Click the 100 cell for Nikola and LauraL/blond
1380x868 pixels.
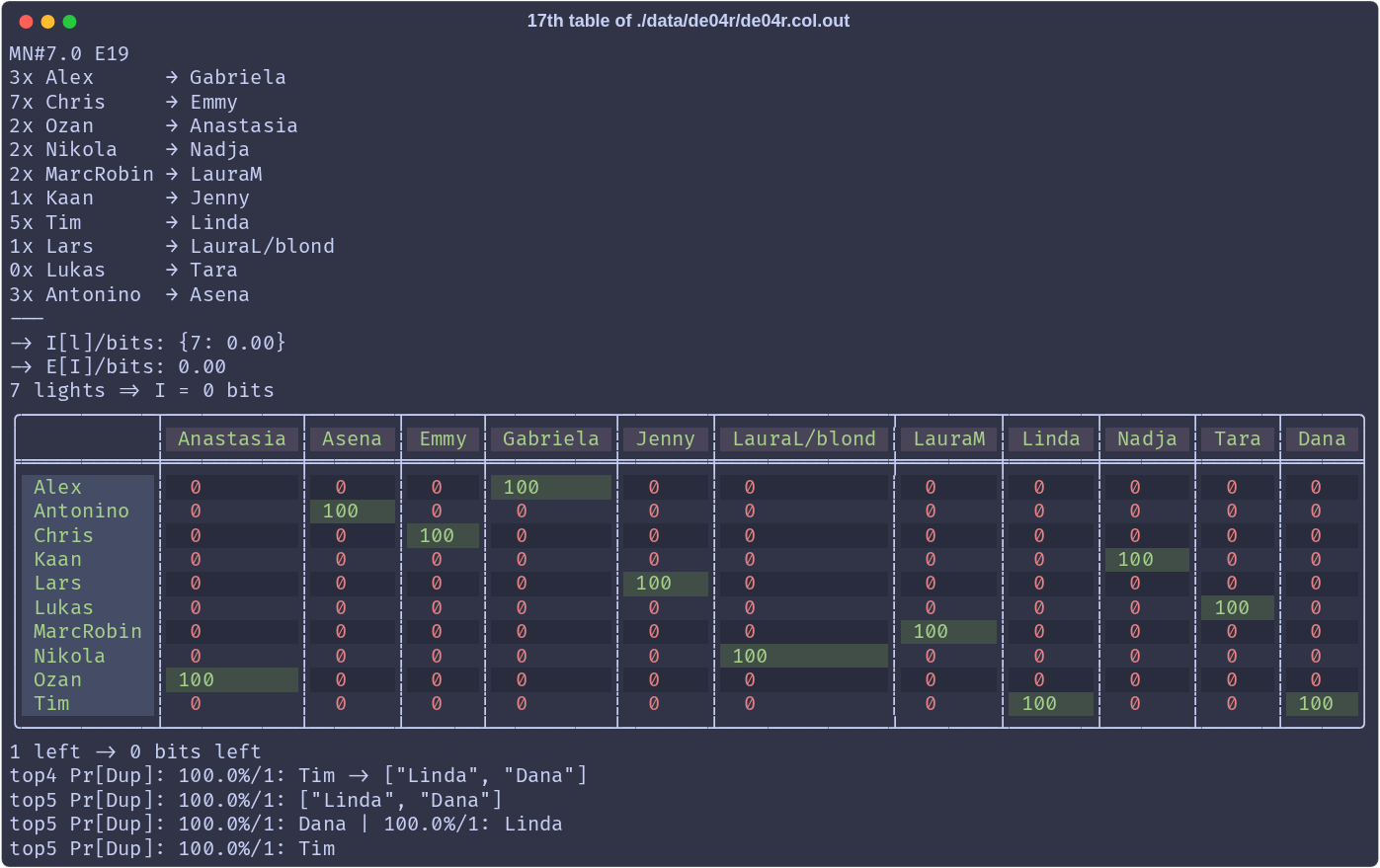(x=804, y=656)
